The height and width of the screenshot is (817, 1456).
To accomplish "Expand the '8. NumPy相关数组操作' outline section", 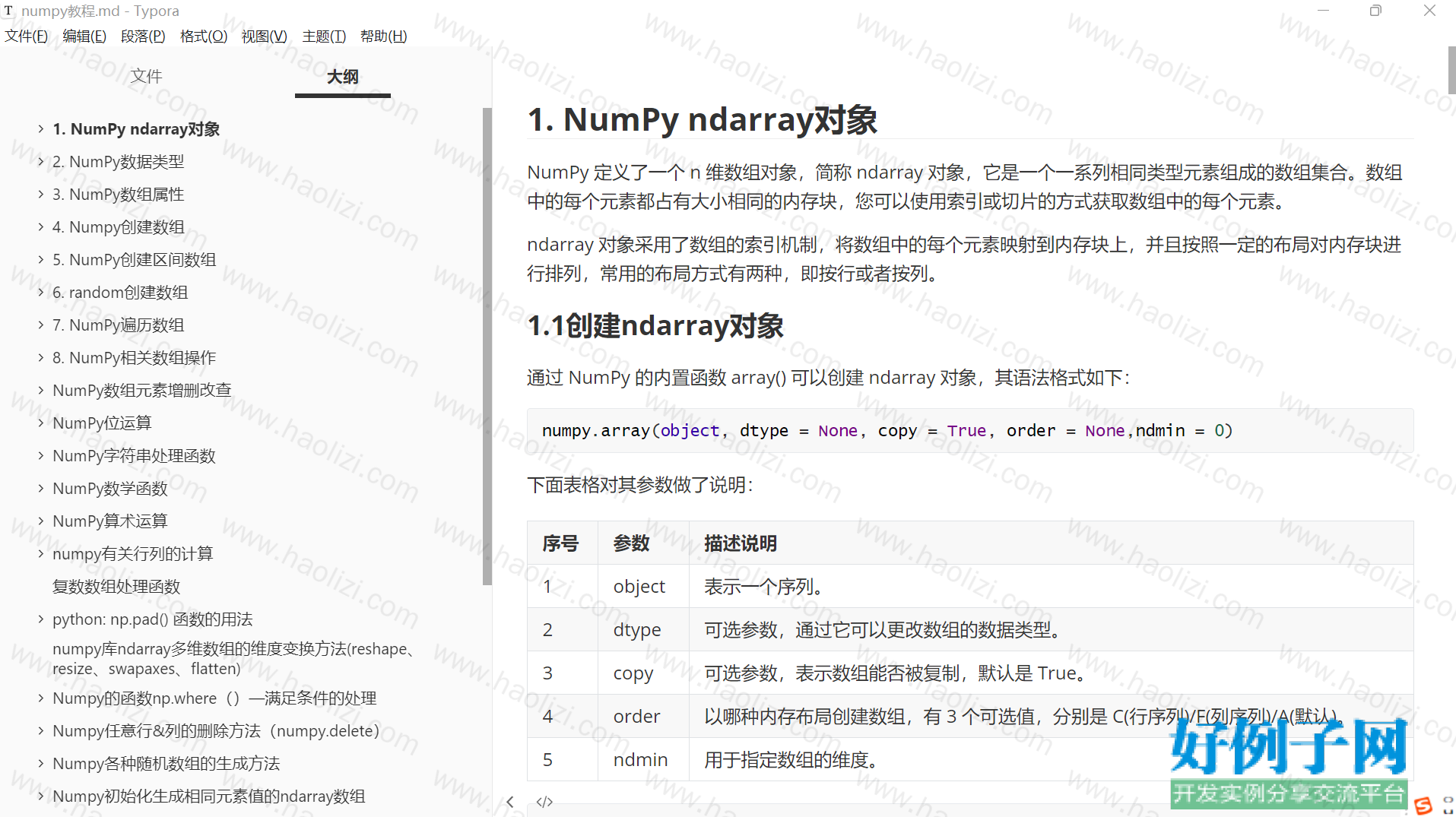I will pos(41,358).
